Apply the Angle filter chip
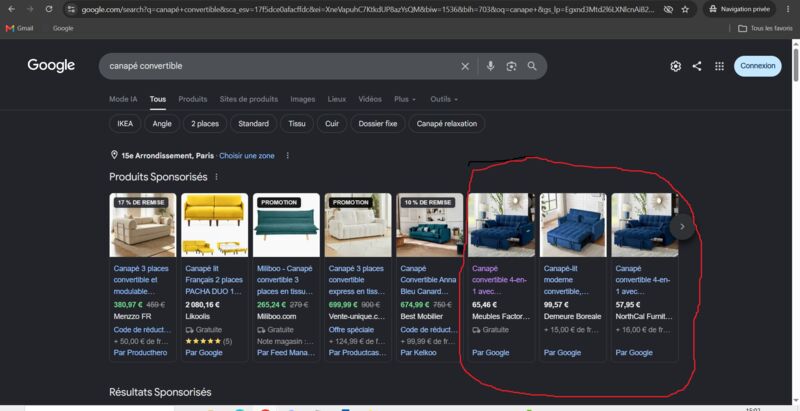This screenshot has width=800, height=411. 162,123
